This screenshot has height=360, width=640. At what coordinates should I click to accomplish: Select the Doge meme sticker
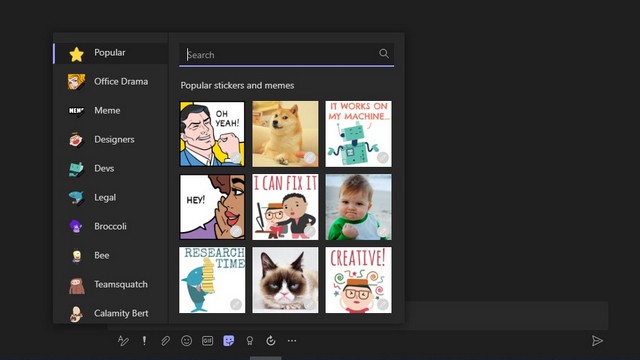285,134
